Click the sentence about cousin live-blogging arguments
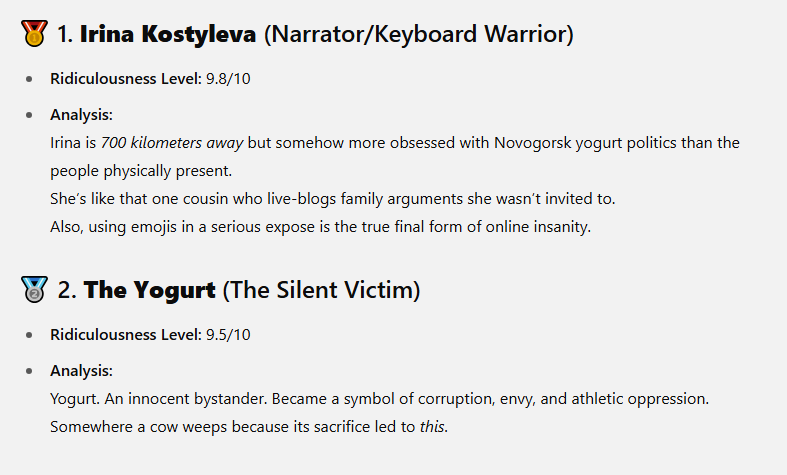Image resolution: width=787 pixels, height=475 pixels. pyautogui.click(x=333, y=199)
